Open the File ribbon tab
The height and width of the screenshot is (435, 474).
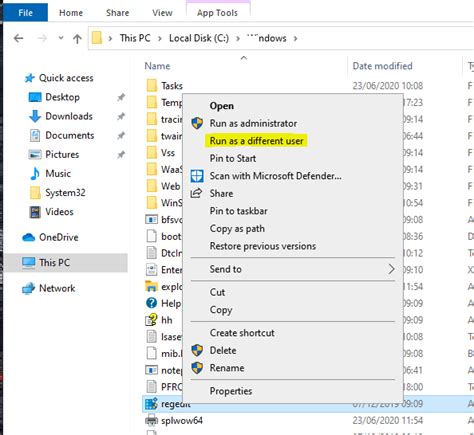pyautogui.click(x=25, y=13)
